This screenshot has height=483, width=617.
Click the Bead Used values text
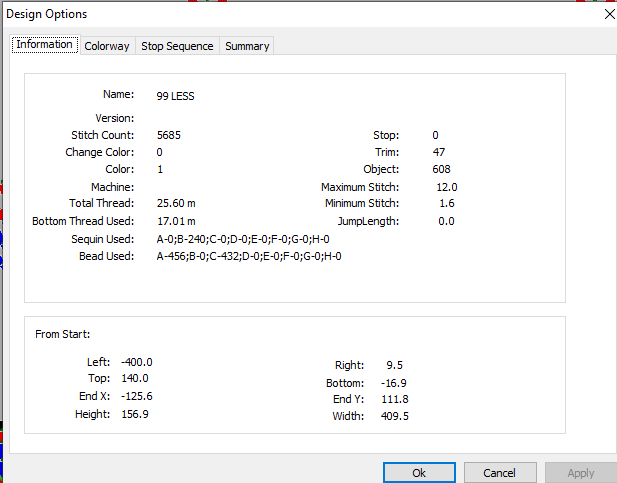point(249,256)
